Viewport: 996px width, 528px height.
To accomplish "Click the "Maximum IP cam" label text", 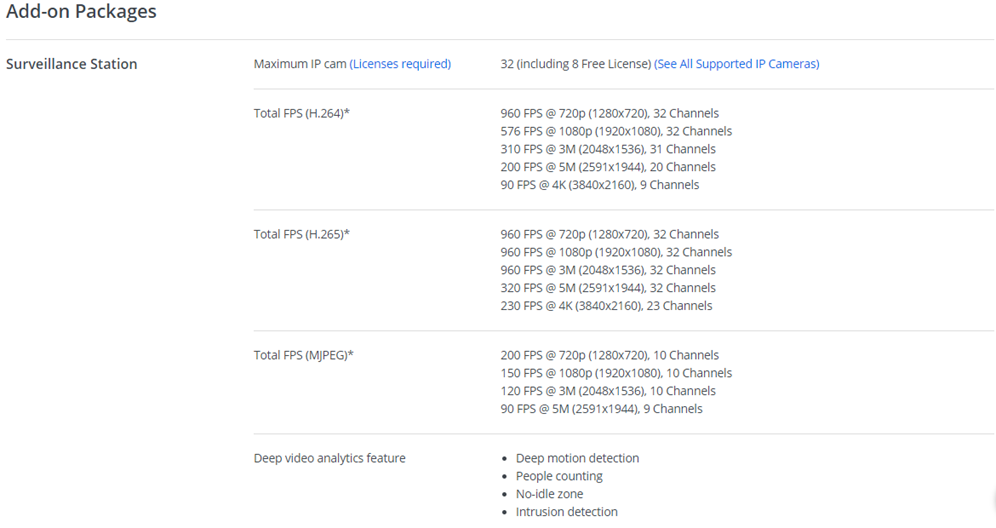I will [300, 64].
